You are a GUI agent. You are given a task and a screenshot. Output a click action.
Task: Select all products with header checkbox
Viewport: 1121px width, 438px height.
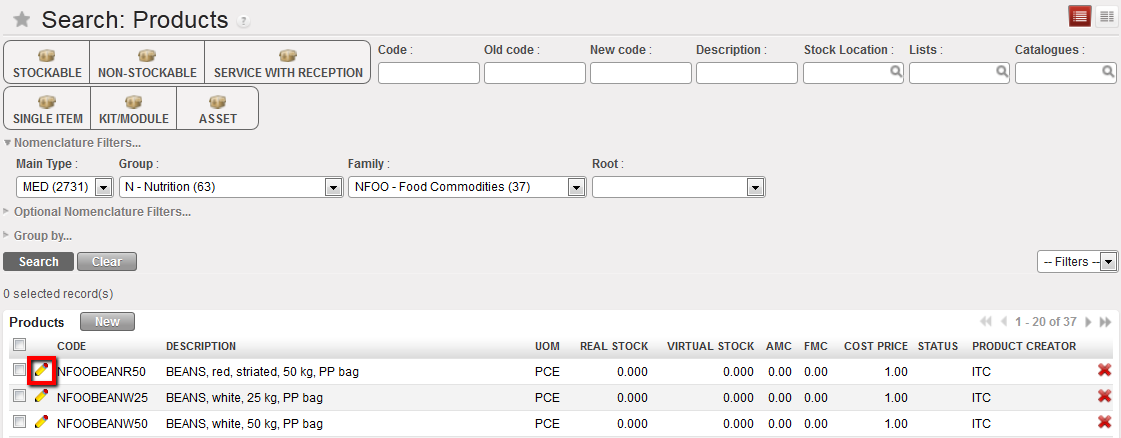point(19,346)
